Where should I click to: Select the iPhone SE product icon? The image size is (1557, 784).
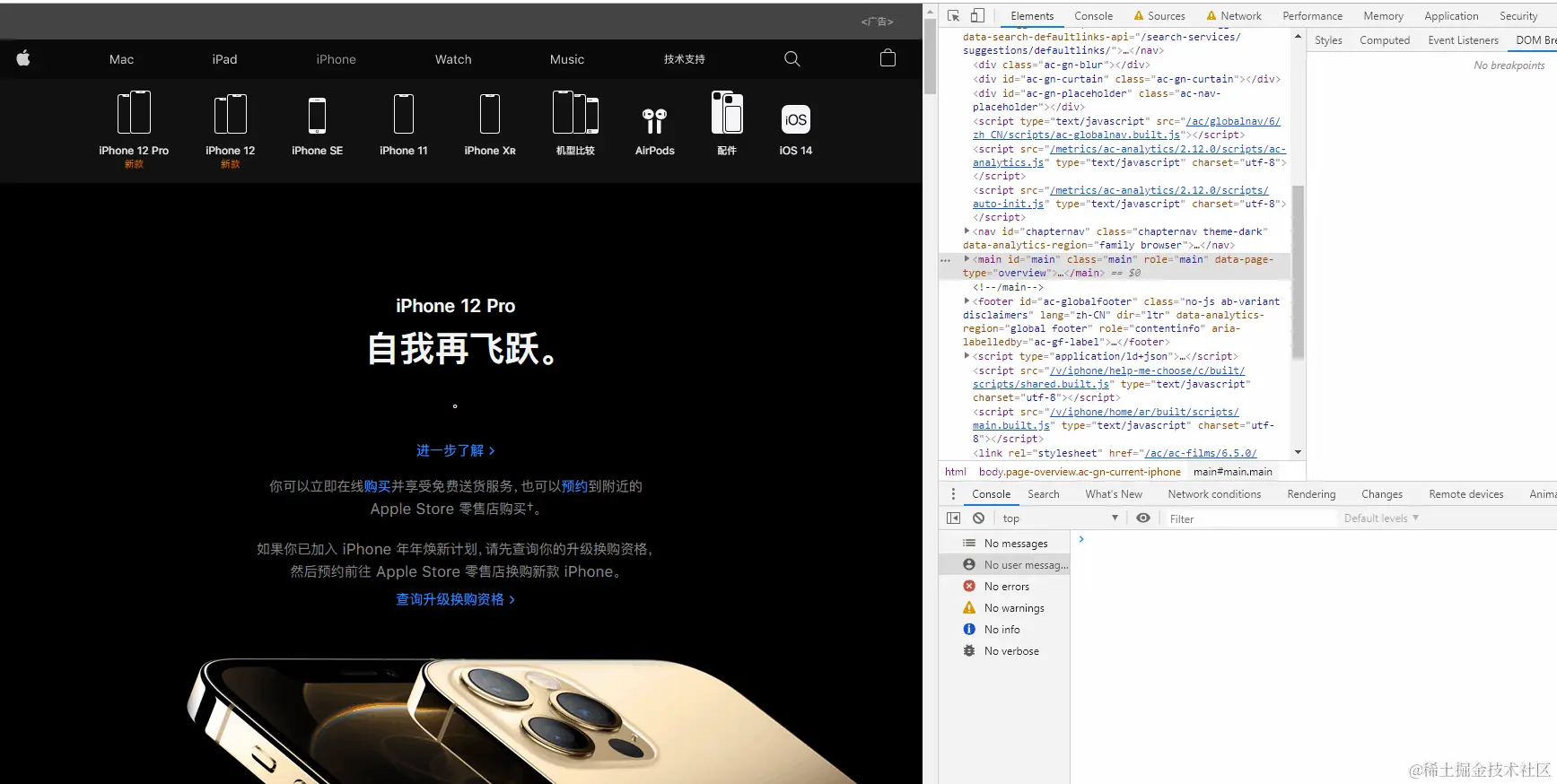pyautogui.click(x=317, y=116)
